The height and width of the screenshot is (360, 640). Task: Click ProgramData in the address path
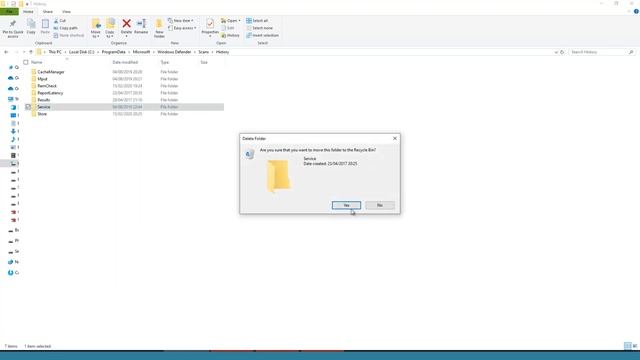coord(113,52)
